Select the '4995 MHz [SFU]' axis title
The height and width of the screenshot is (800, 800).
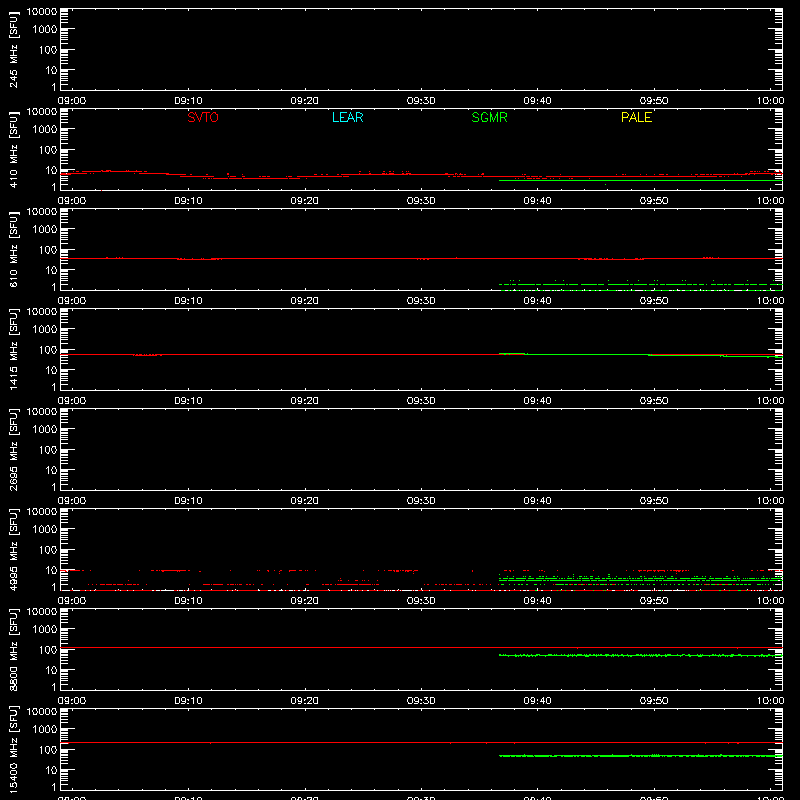[14, 549]
